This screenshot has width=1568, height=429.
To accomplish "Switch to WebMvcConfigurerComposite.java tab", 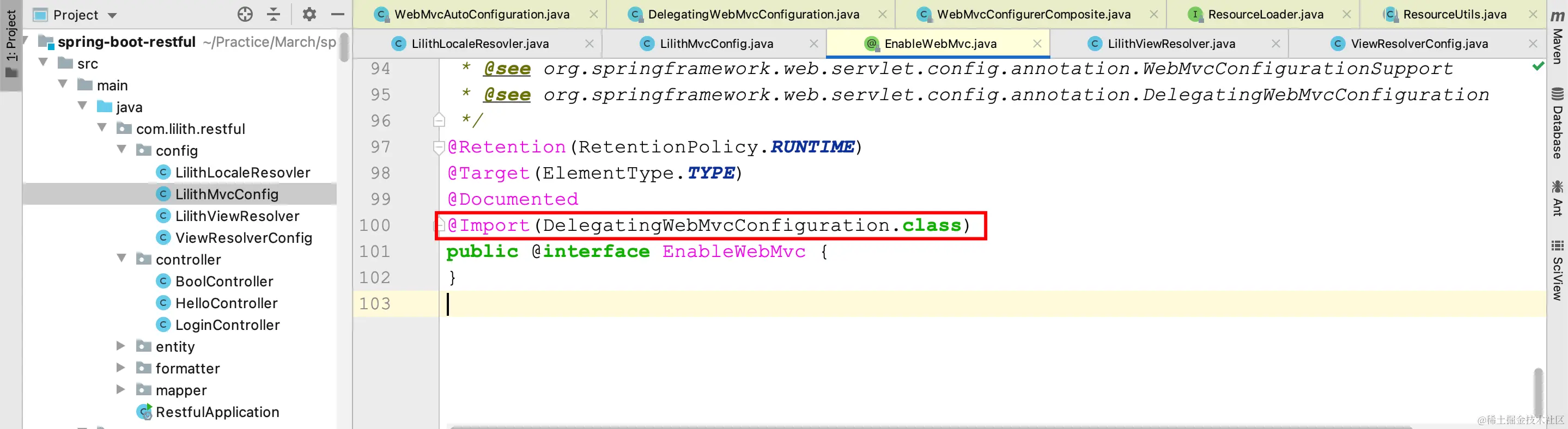I will (x=1034, y=14).
